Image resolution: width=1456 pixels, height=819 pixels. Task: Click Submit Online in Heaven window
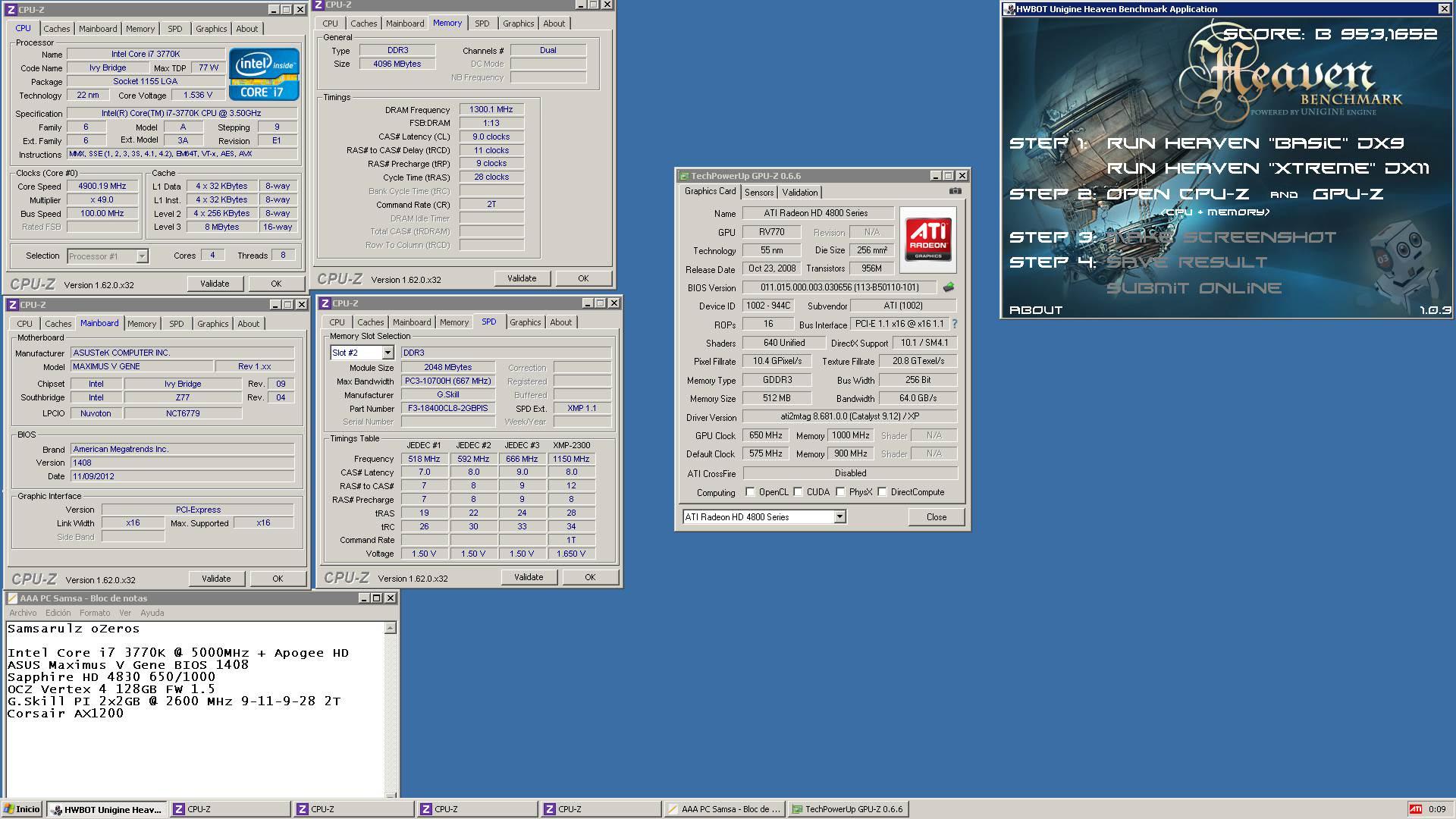pyautogui.click(x=1194, y=288)
